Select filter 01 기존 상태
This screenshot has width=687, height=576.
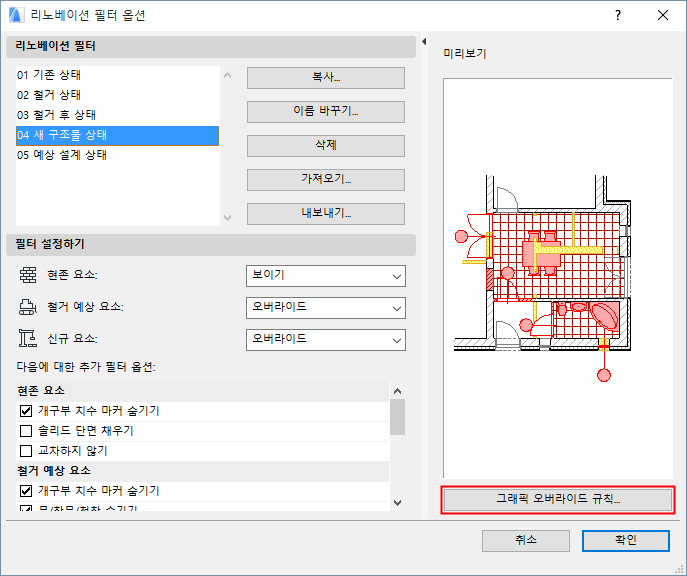click(117, 75)
